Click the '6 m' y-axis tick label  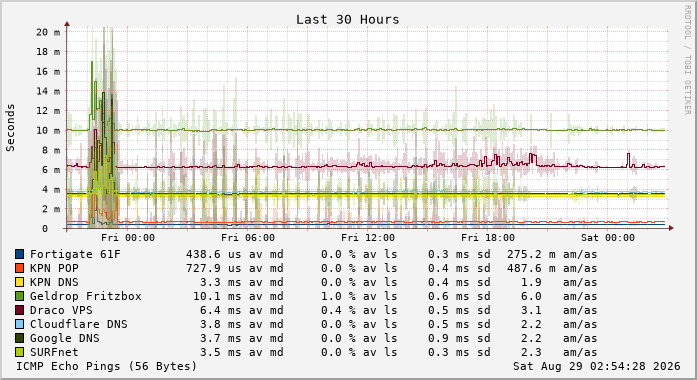[51, 170]
